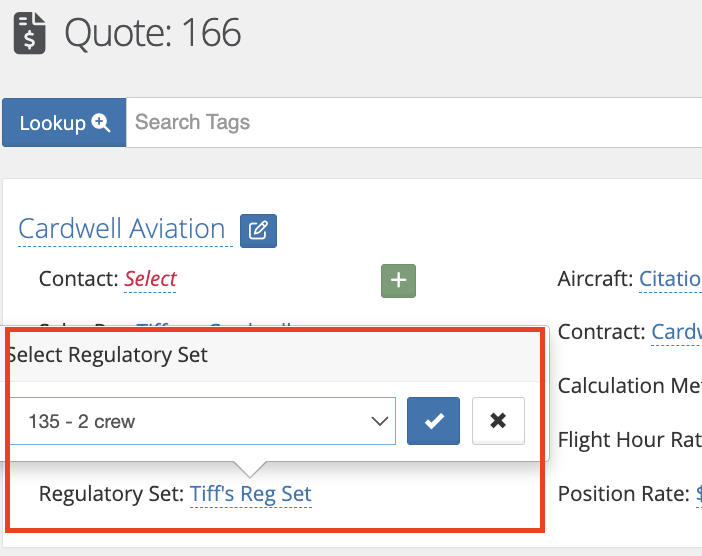The height and width of the screenshot is (556, 702).
Task: Cancel regulatory set with X button
Action: tap(498, 421)
